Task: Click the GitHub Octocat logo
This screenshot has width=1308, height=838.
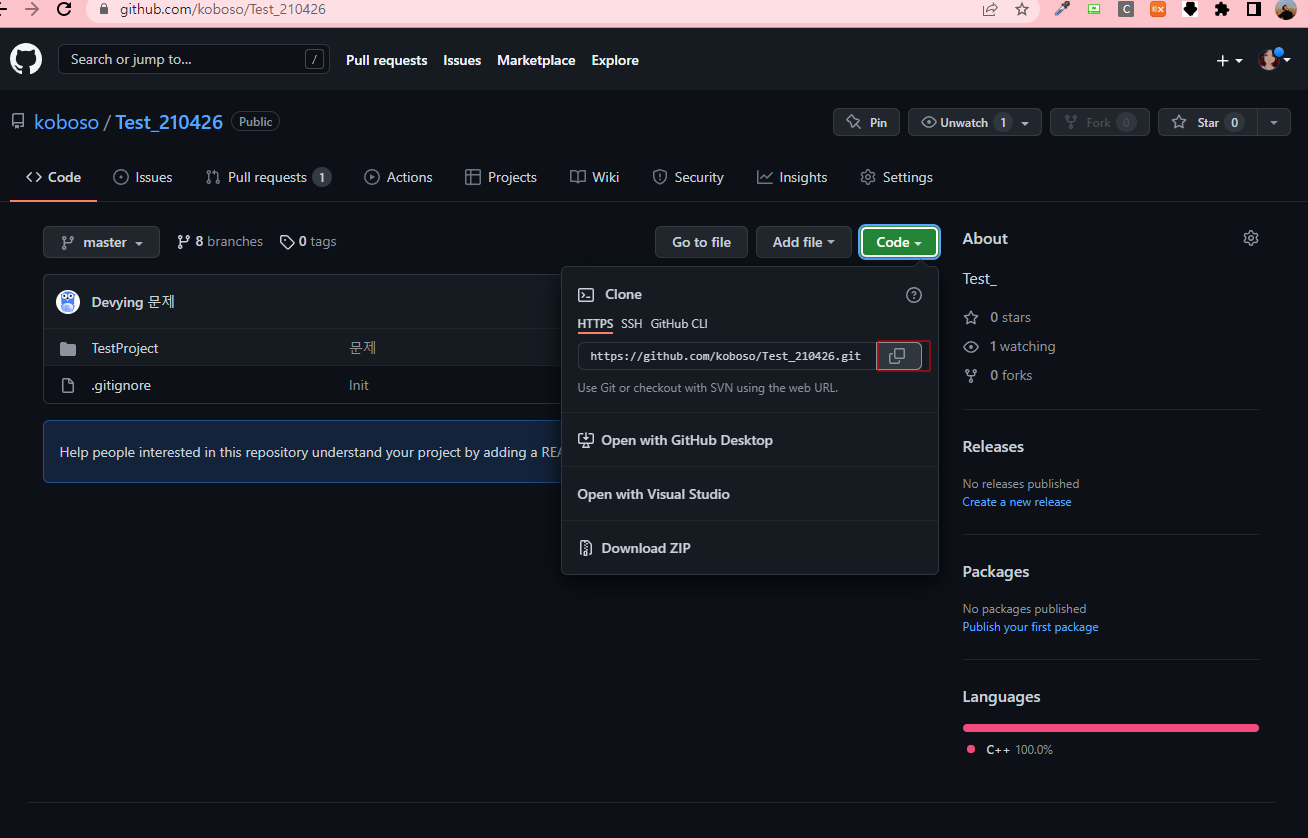Action: [x=26, y=59]
